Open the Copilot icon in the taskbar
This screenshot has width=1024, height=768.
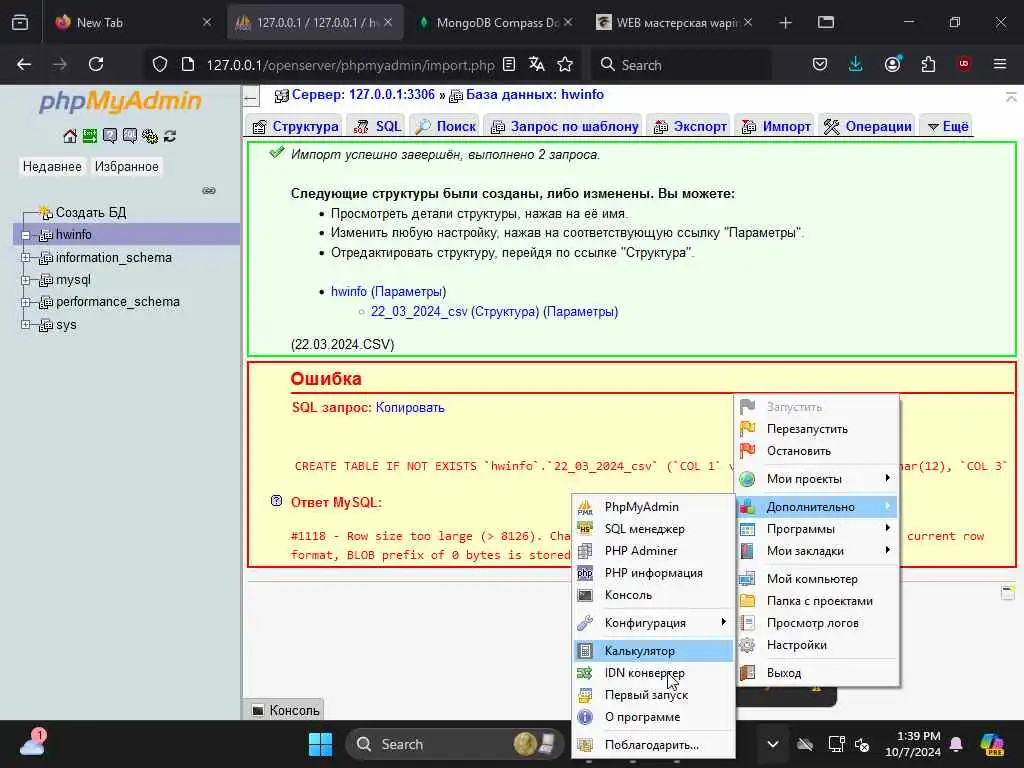coord(993,744)
